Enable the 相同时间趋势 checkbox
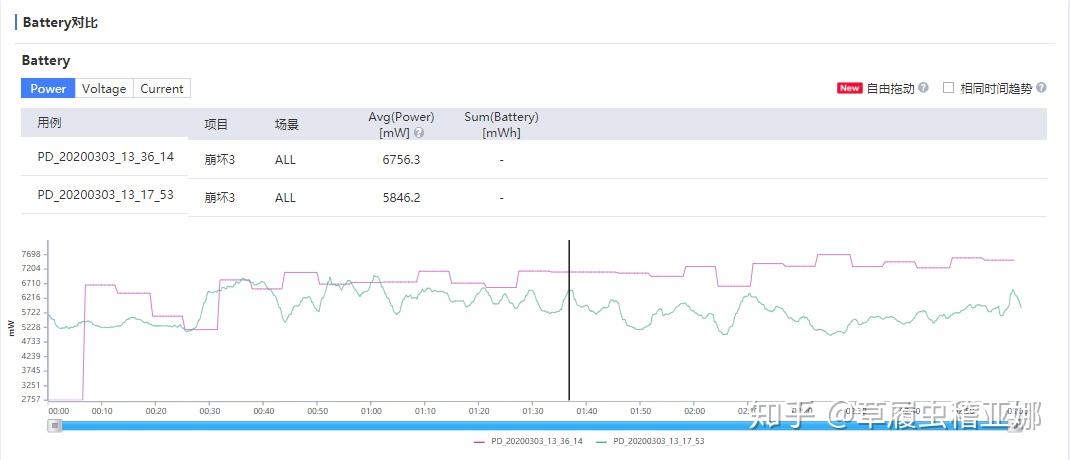1070x460 pixels. pos(949,88)
